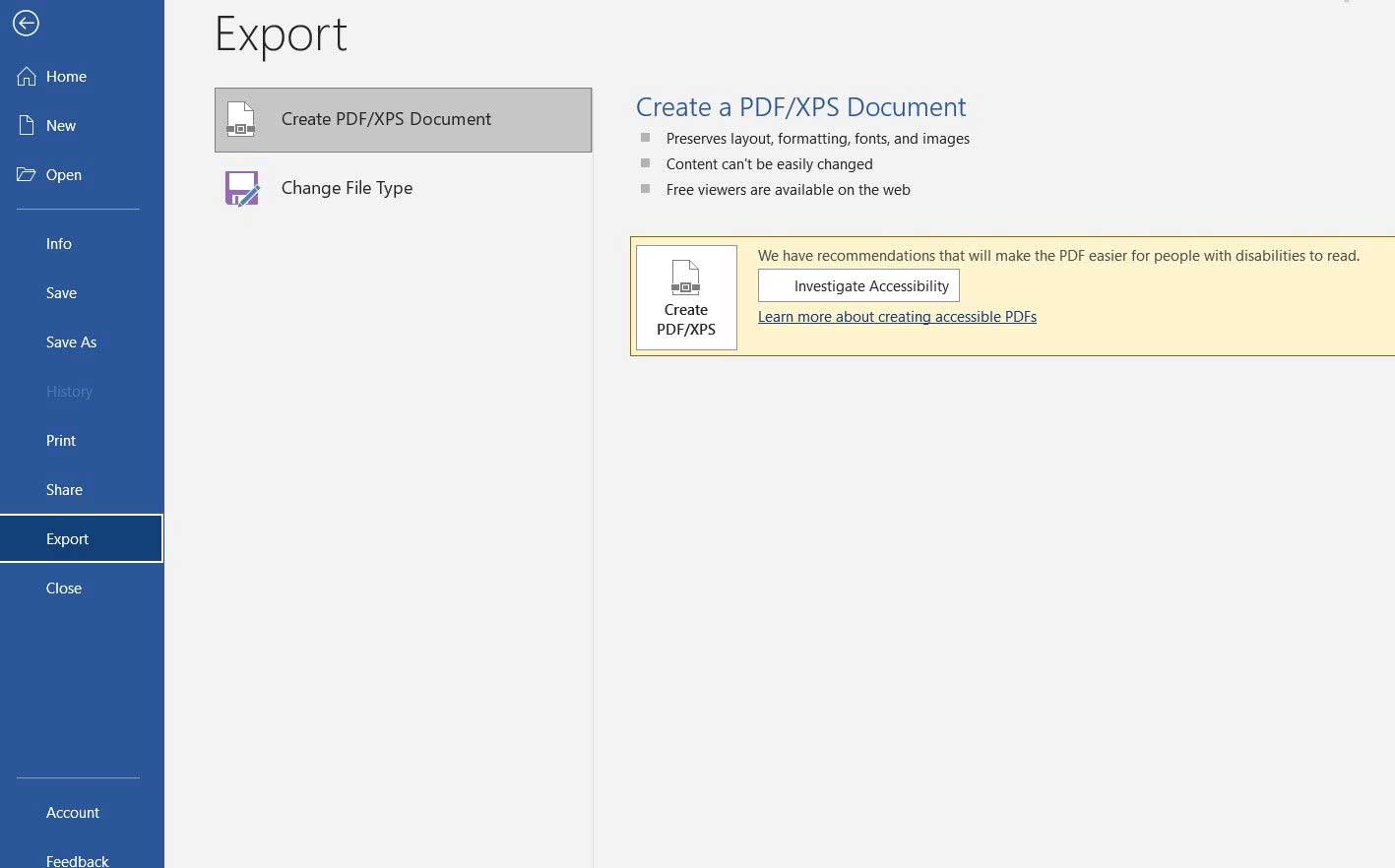This screenshot has height=868, width=1395.
Task: Click Investigate Accessibility button
Action: click(x=858, y=286)
